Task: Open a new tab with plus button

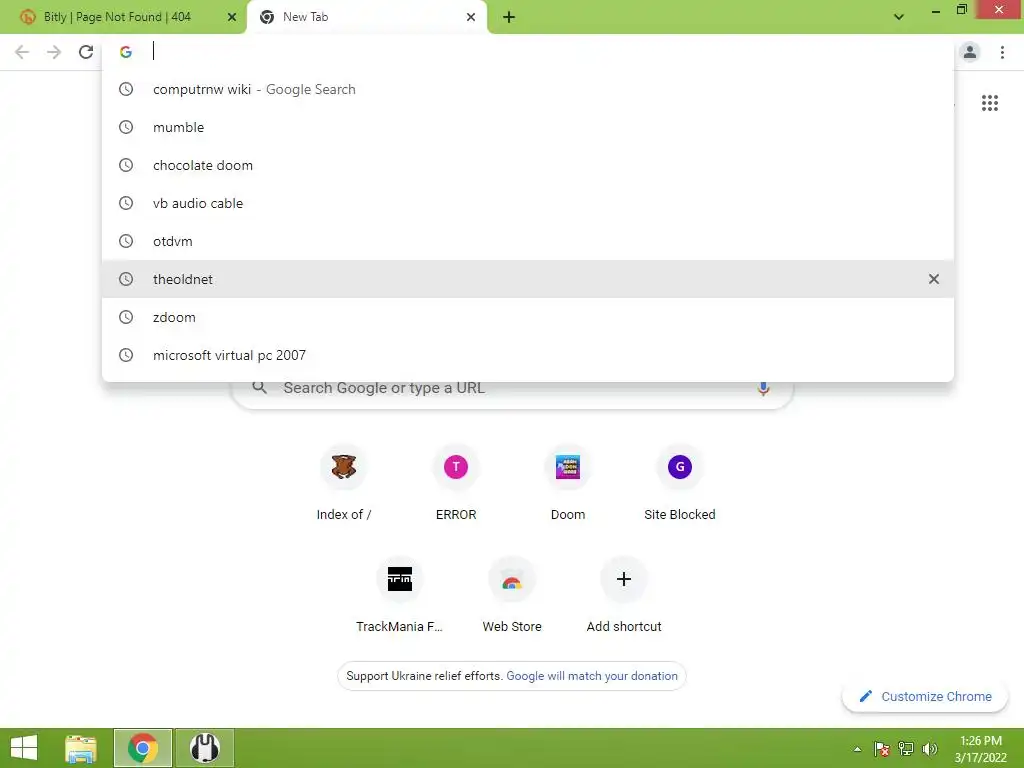Action: point(509,17)
